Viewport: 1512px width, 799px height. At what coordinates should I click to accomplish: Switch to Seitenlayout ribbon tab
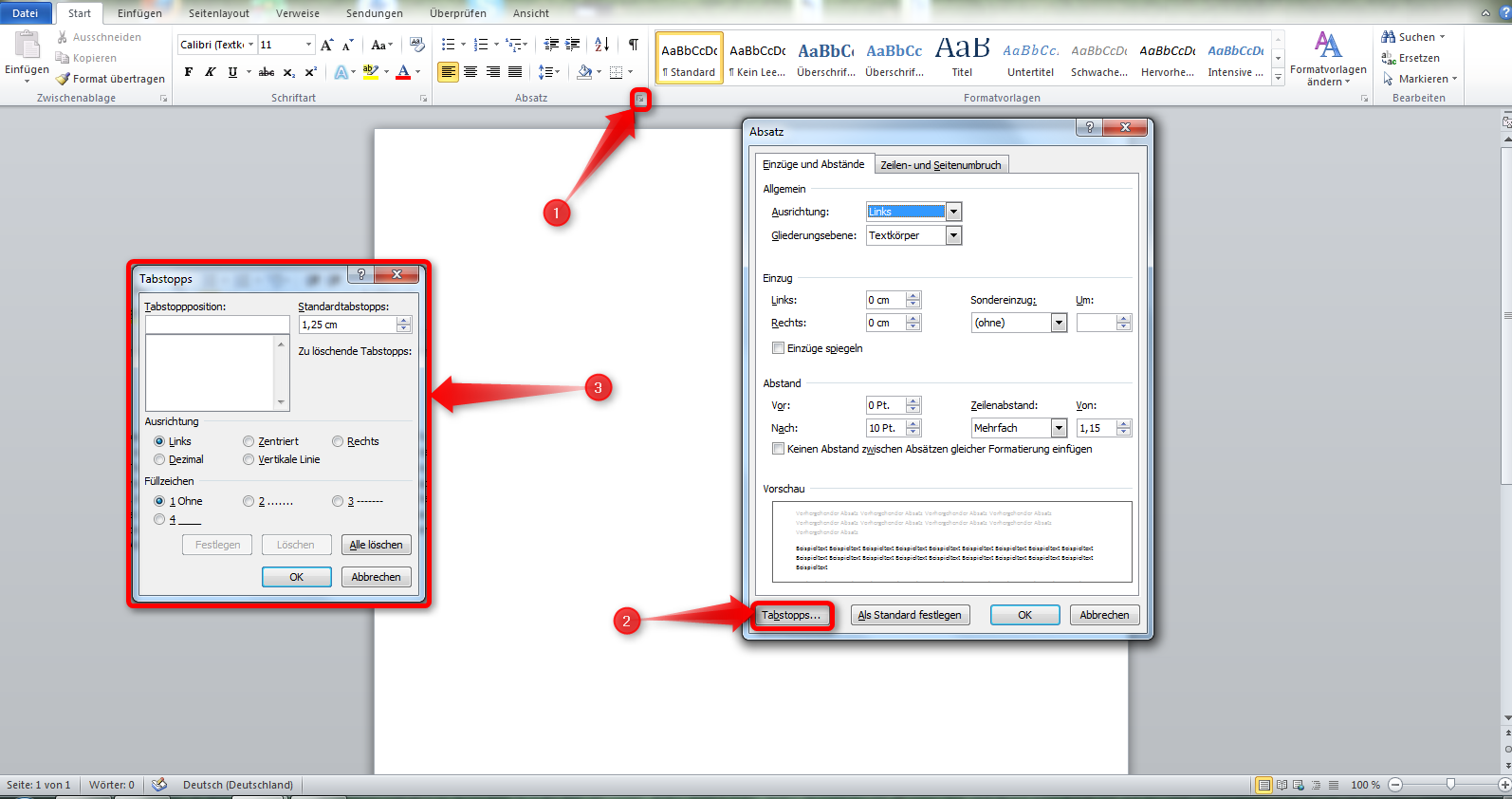click(x=219, y=13)
